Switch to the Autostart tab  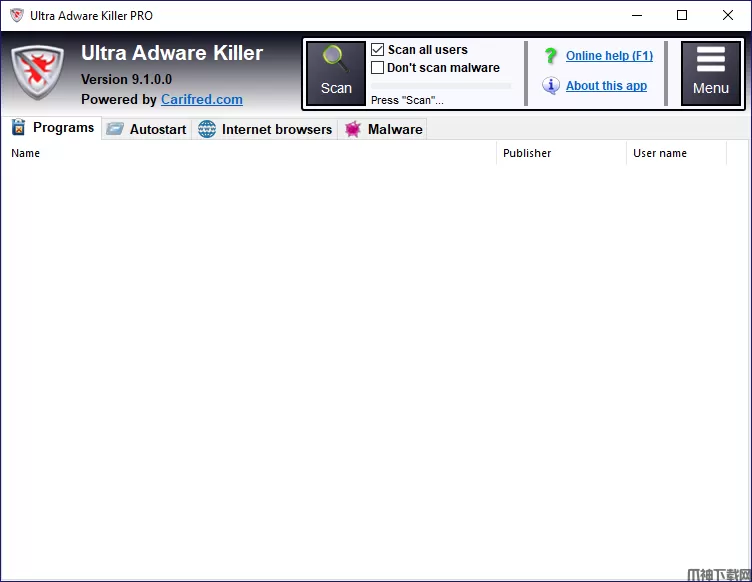pos(146,129)
